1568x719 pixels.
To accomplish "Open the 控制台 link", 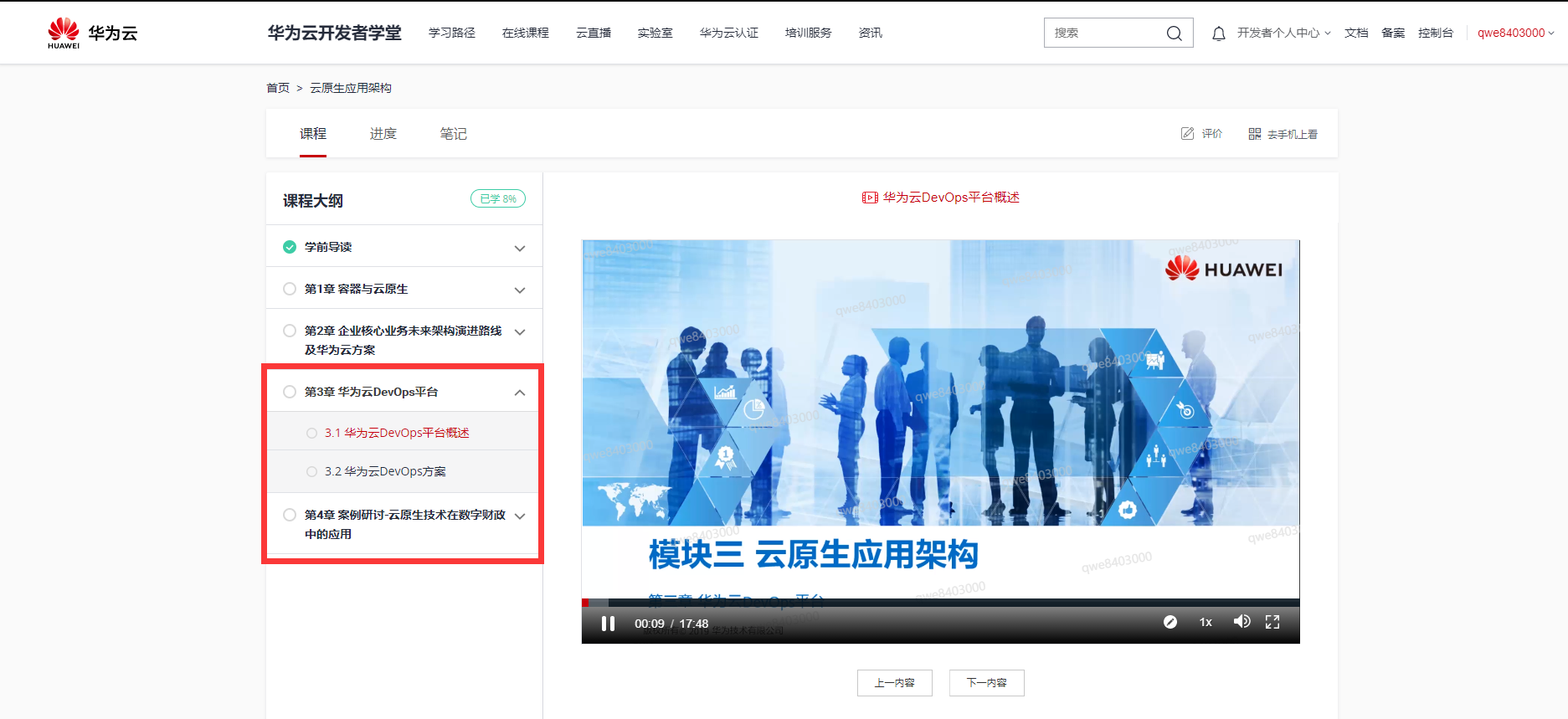I will tap(1436, 33).
